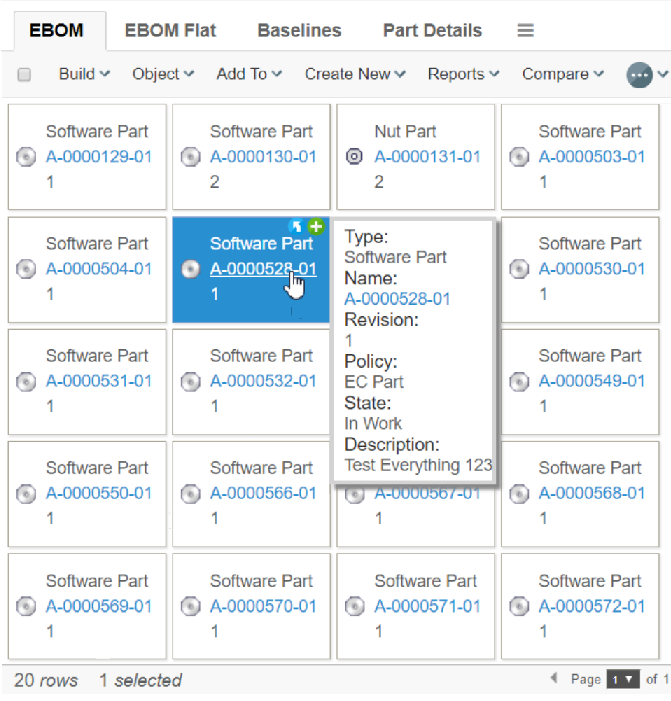The width and height of the screenshot is (671, 701).
Task: Click the Nut Part icon for A-0000131-01
Action: coord(353,157)
